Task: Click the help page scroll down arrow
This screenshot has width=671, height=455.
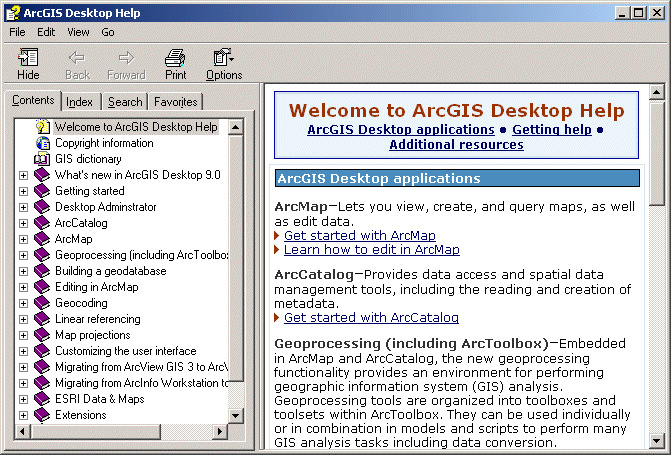Action: pyautogui.click(x=656, y=440)
